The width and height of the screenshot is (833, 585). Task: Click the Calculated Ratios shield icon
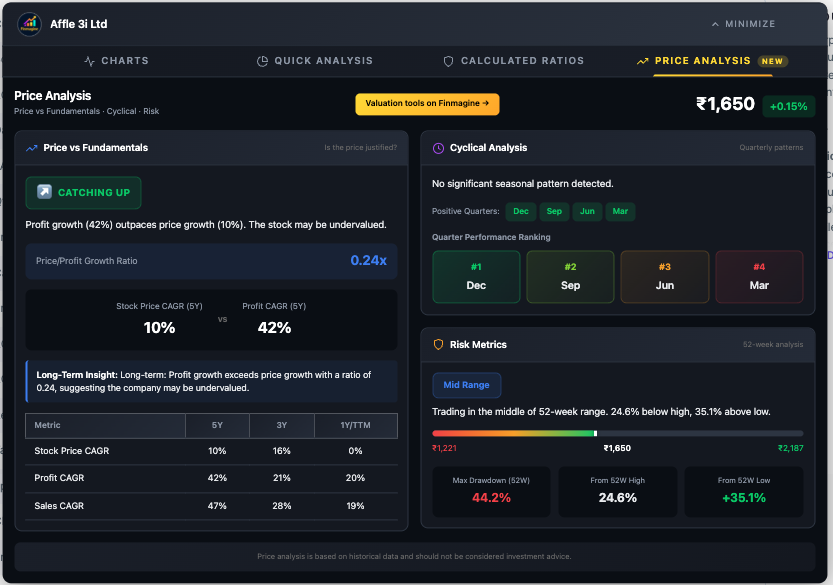(447, 61)
